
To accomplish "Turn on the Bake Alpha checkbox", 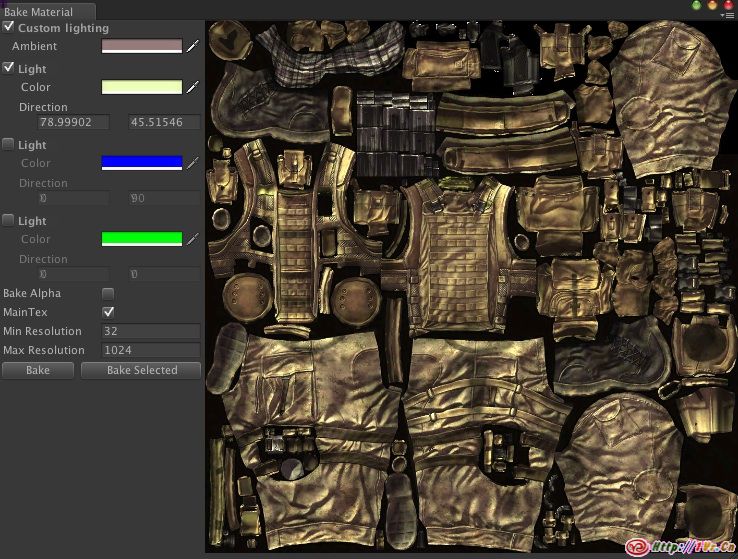I will pyautogui.click(x=108, y=293).
